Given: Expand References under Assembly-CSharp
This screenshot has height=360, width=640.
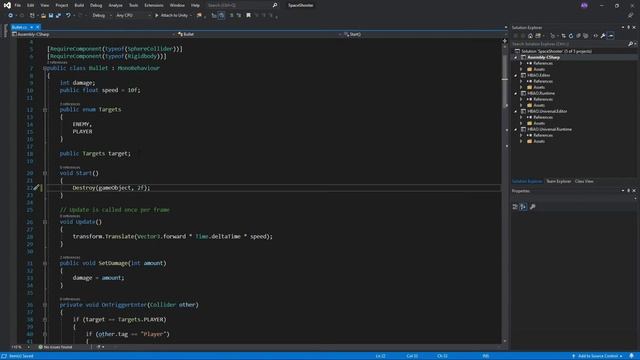Looking at the screenshot, I should 521,64.
